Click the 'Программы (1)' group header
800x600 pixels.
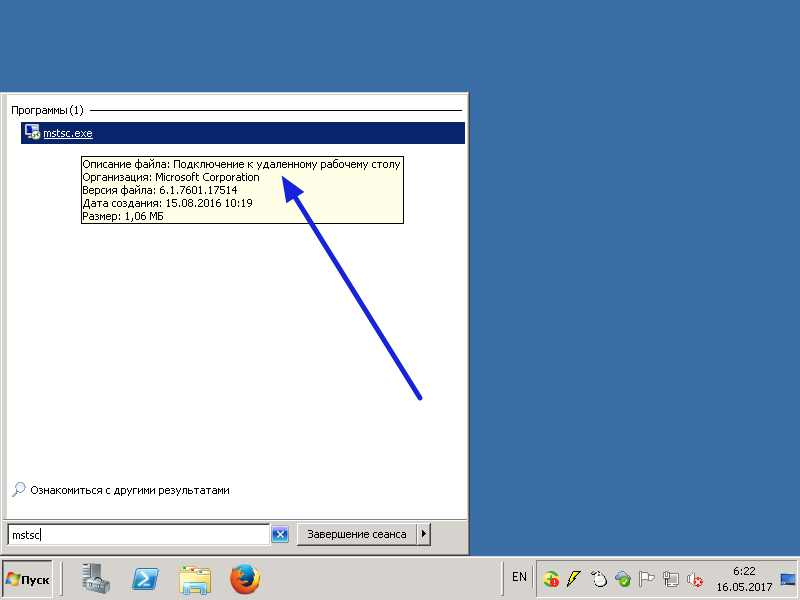[47, 110]
